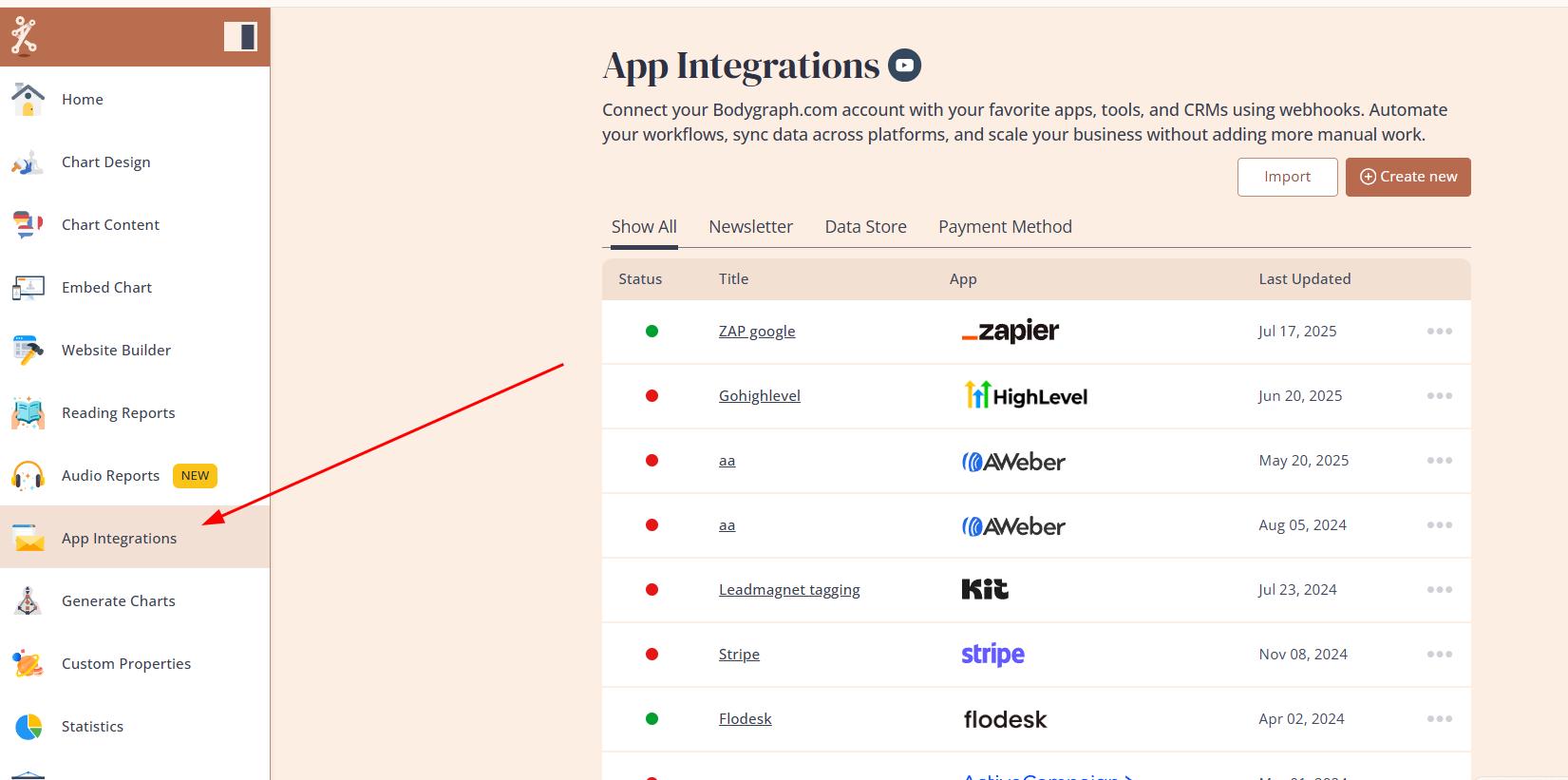Open Reading Reports from the sidebar
The image size is (1568, 780).
point(118,412)
